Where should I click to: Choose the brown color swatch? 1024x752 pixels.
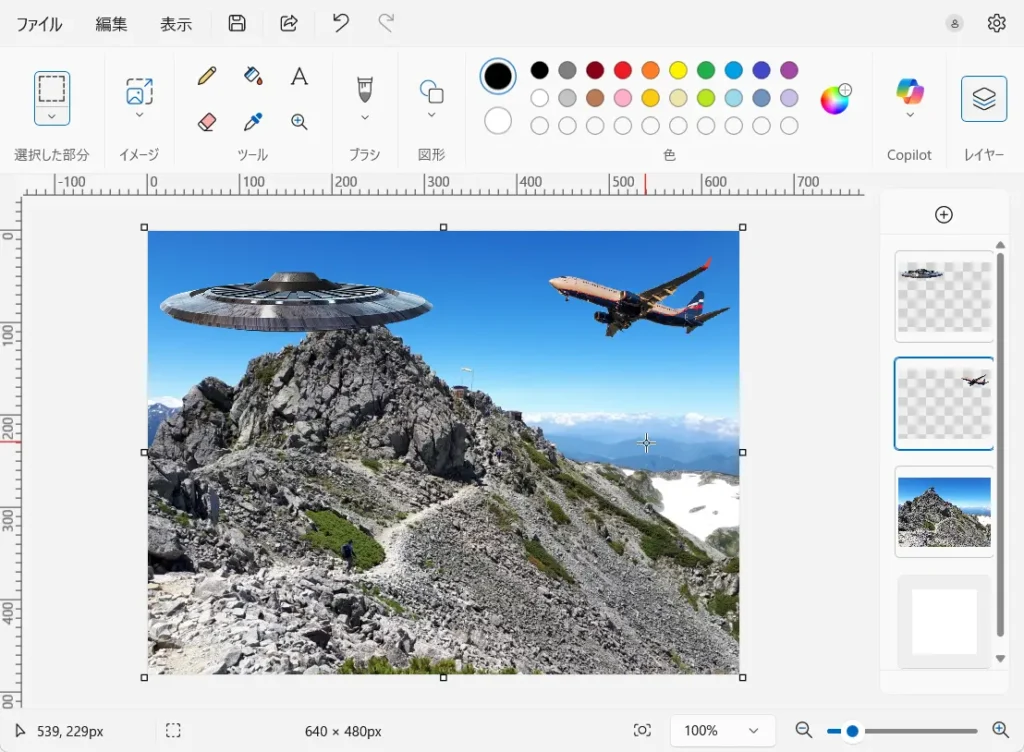click(x=595, y=98)
